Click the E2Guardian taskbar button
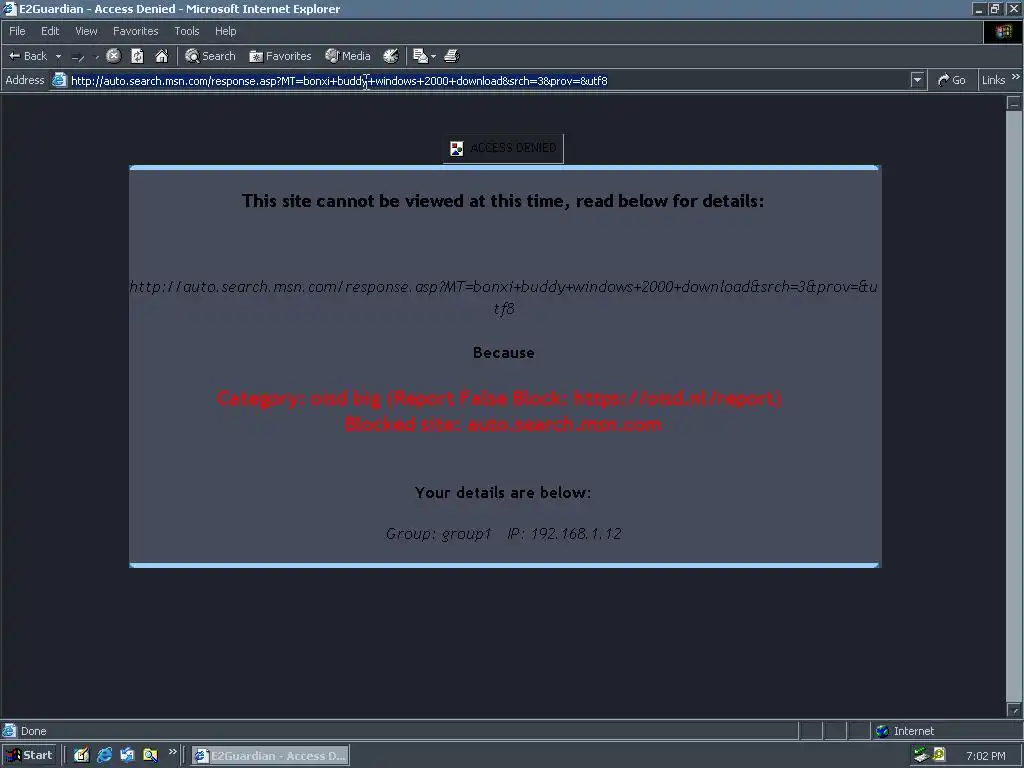1024x768 pixels. tap(270, 756)
